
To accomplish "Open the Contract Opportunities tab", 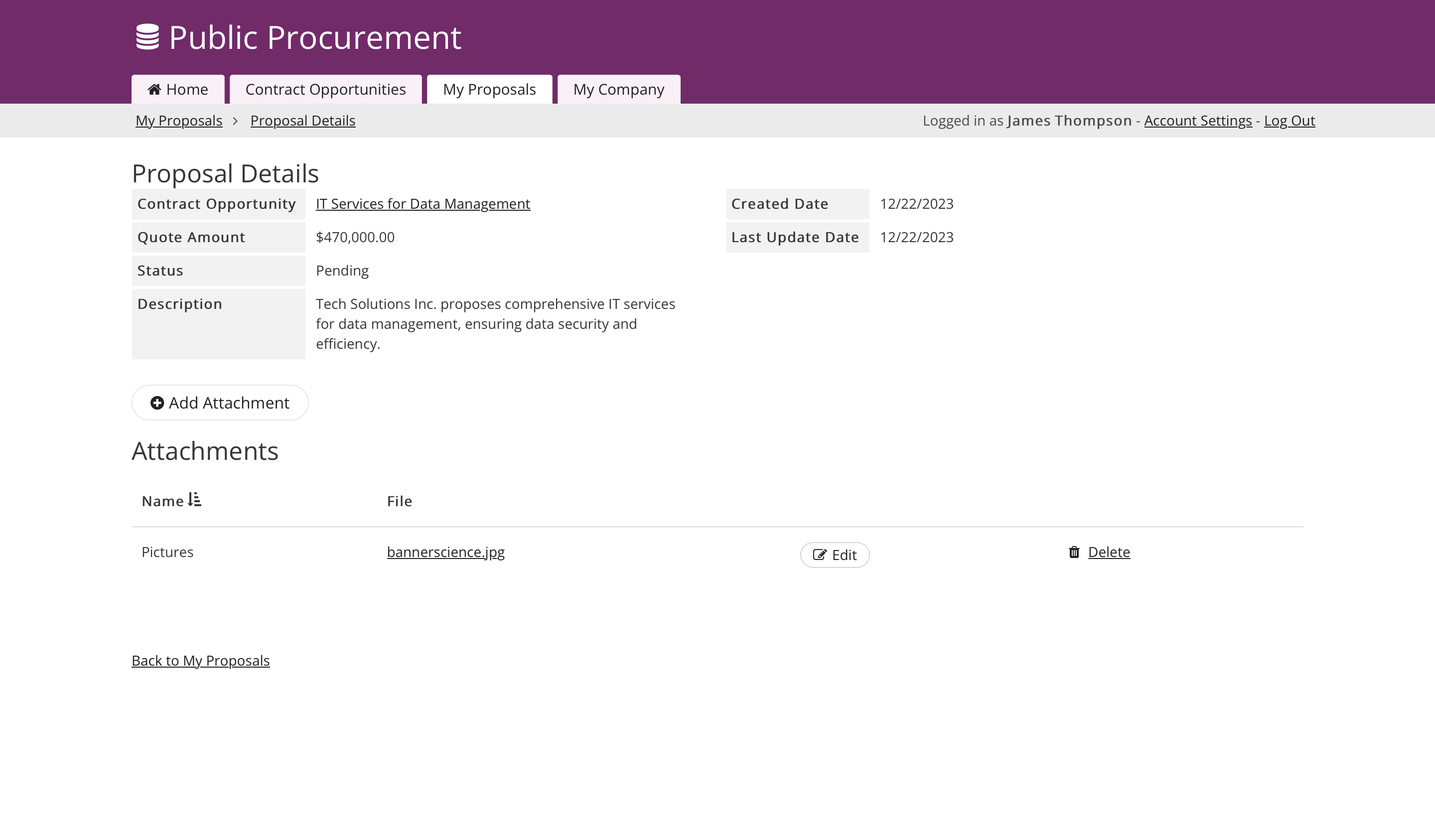I will coord(325,89).
